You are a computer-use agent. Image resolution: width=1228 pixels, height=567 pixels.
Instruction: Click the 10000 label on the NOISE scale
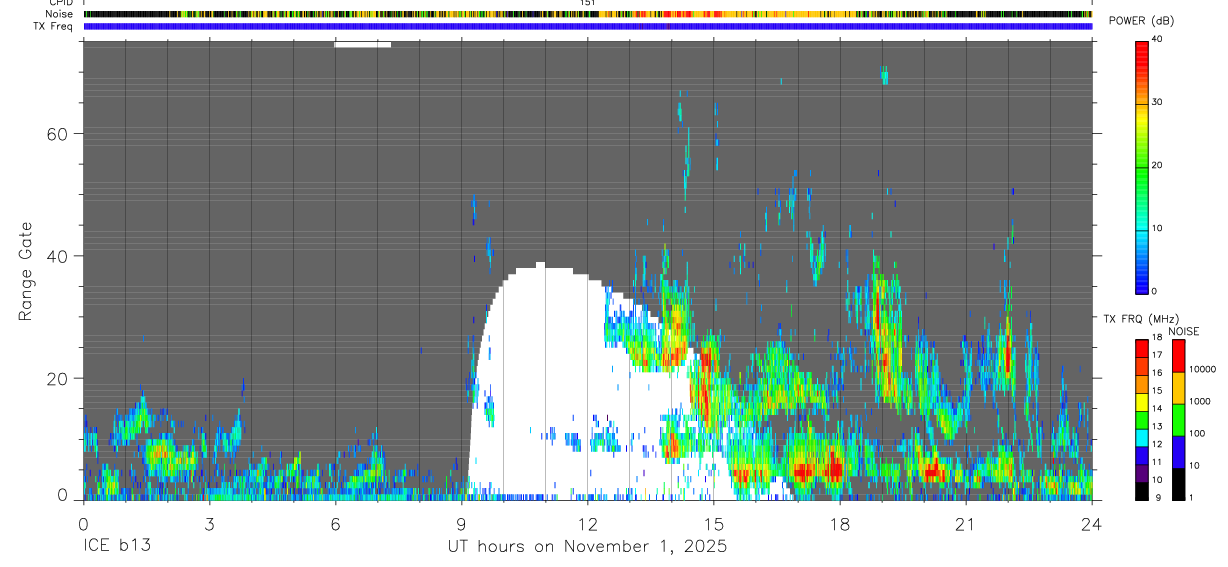[x=1202, y=369]
